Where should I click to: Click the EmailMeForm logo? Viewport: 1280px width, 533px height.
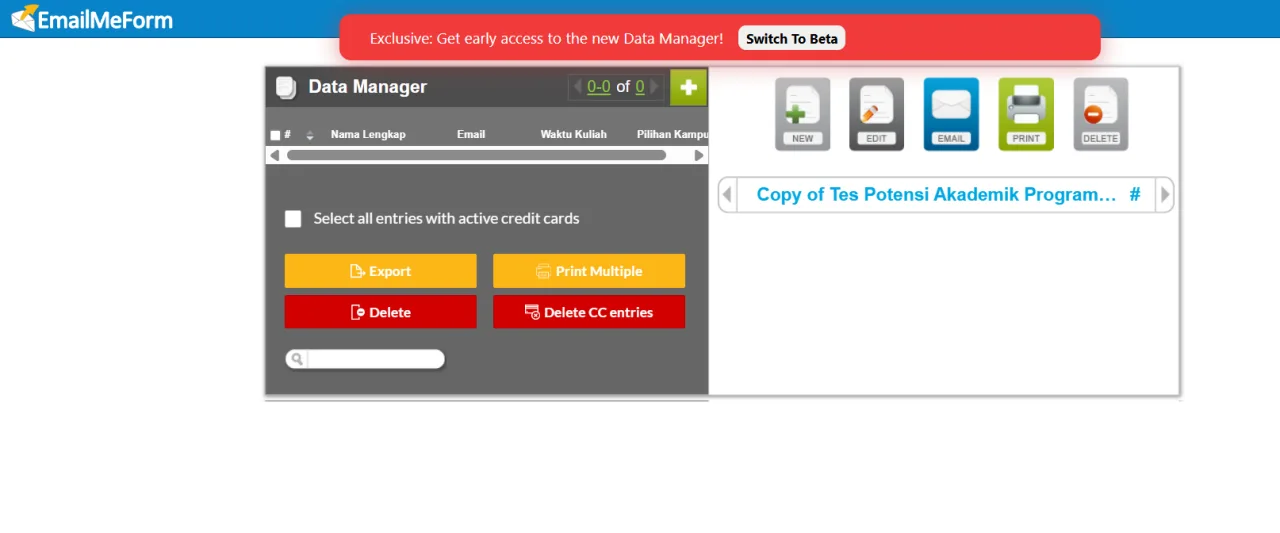[x=92, y=18]
